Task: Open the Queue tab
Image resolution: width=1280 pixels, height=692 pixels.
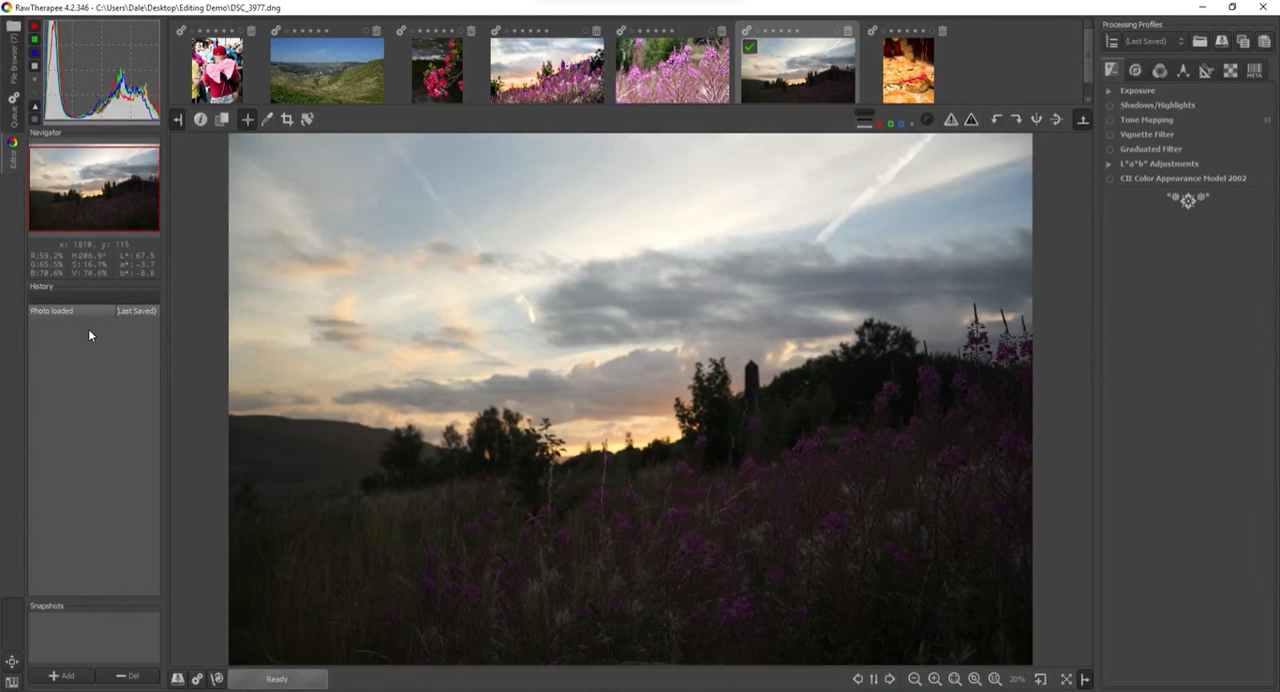Action: tap(13, 111)
